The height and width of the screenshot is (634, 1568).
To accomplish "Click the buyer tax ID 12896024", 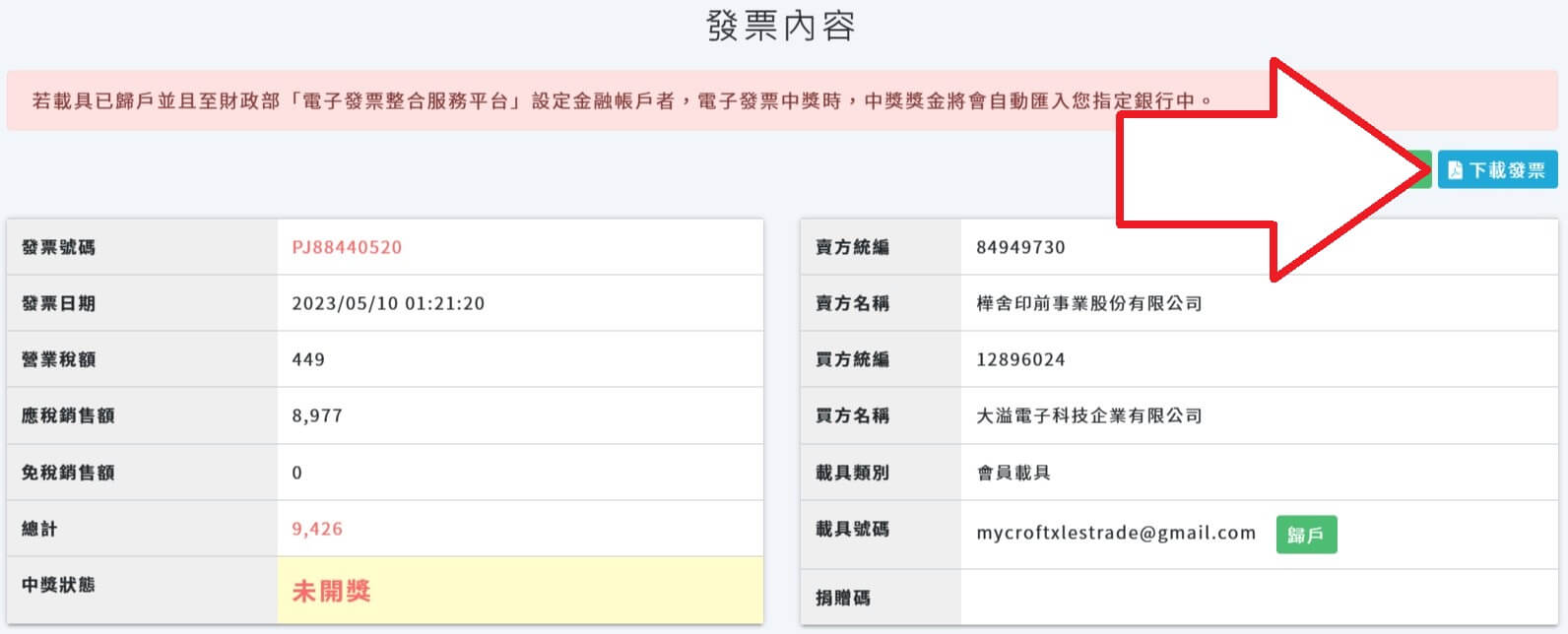I will [x=1020, y=359].
